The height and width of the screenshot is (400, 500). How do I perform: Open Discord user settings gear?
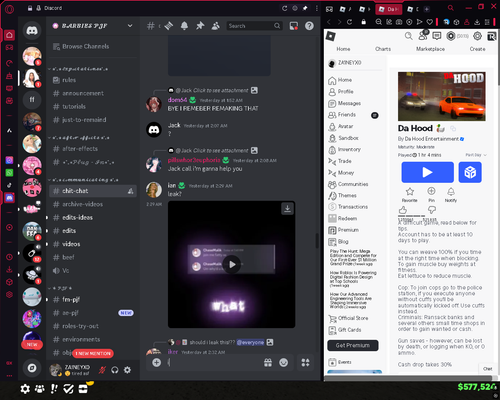pyautogui.click(x=127, y=370)
